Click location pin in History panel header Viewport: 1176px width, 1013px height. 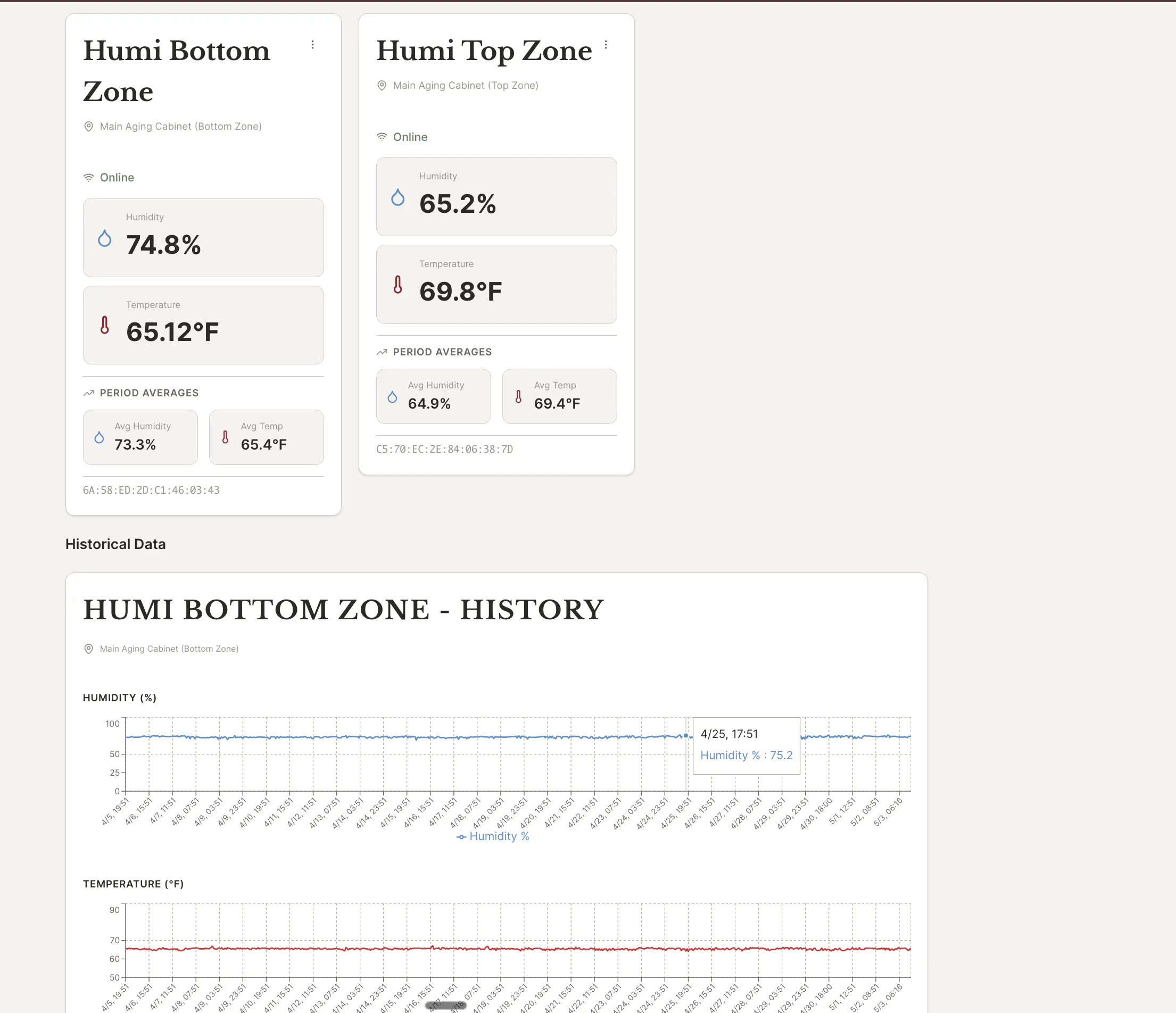click(88, 649)
